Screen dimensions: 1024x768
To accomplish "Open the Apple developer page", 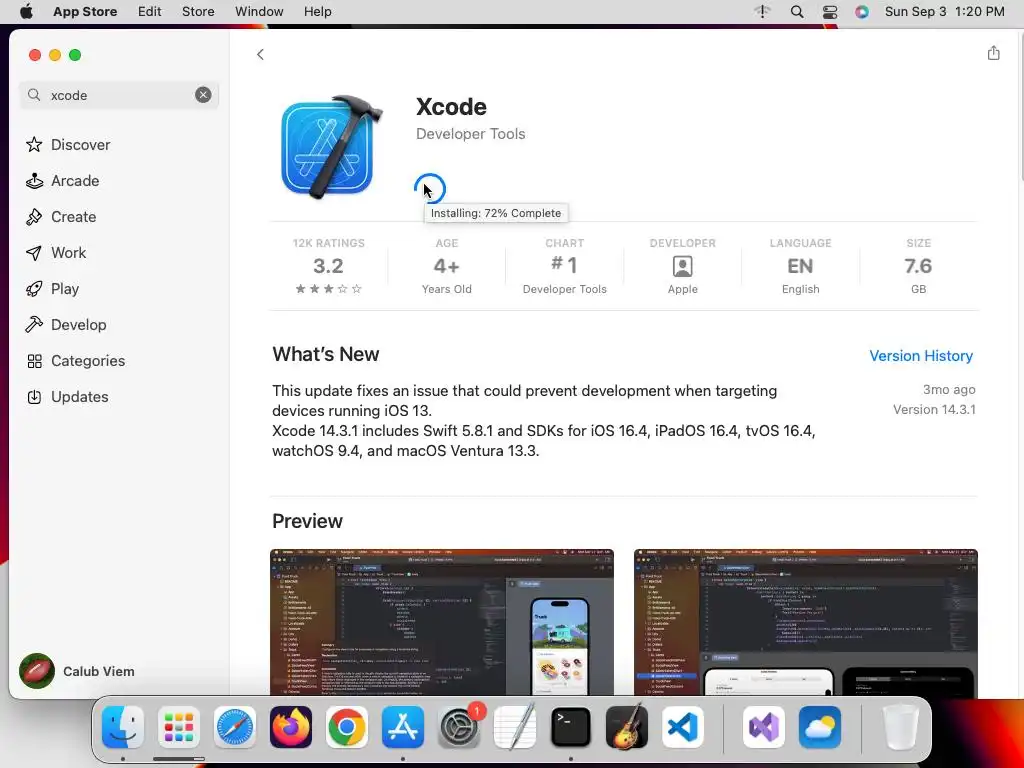I will 682,268.
